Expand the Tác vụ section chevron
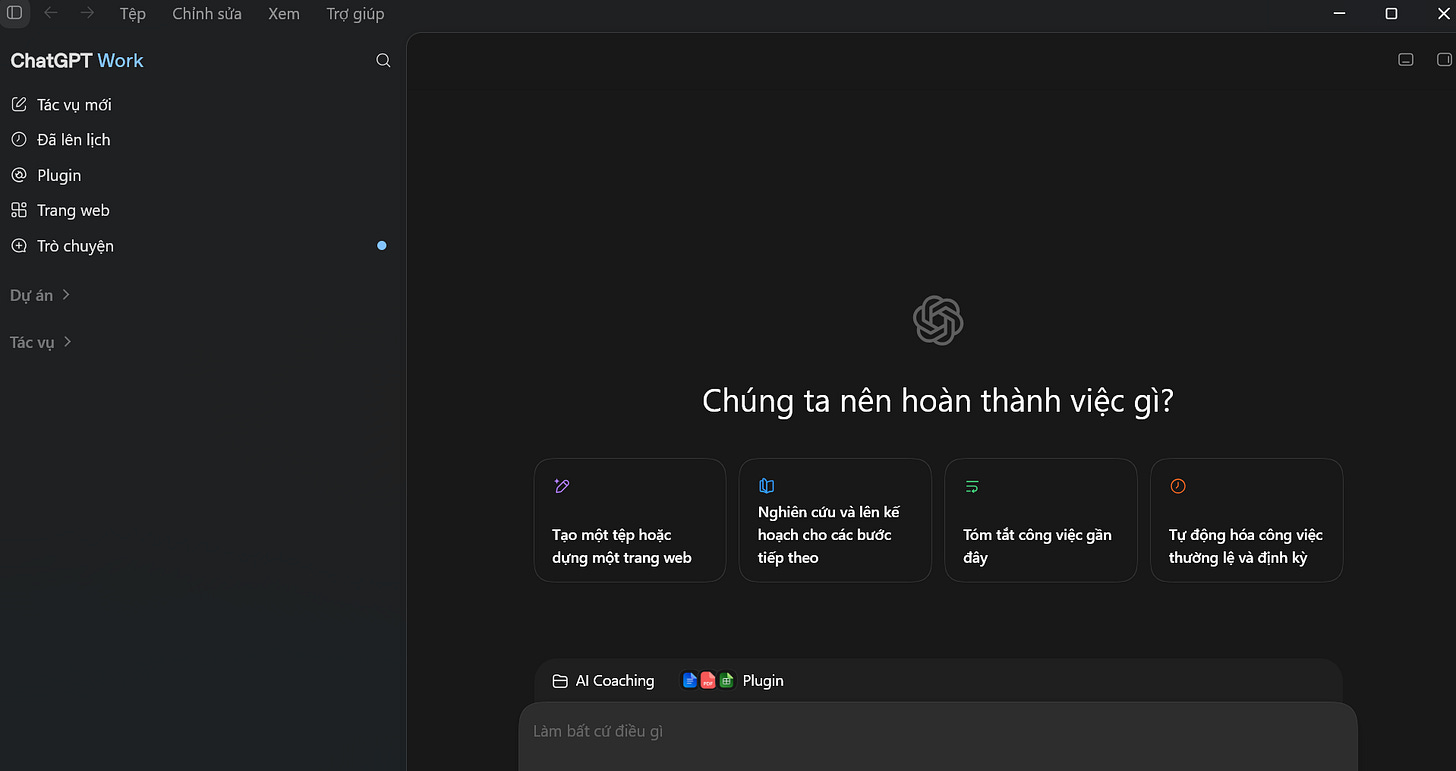The width and height of the screenshot is (1456, 771). (x=67, y=342)
